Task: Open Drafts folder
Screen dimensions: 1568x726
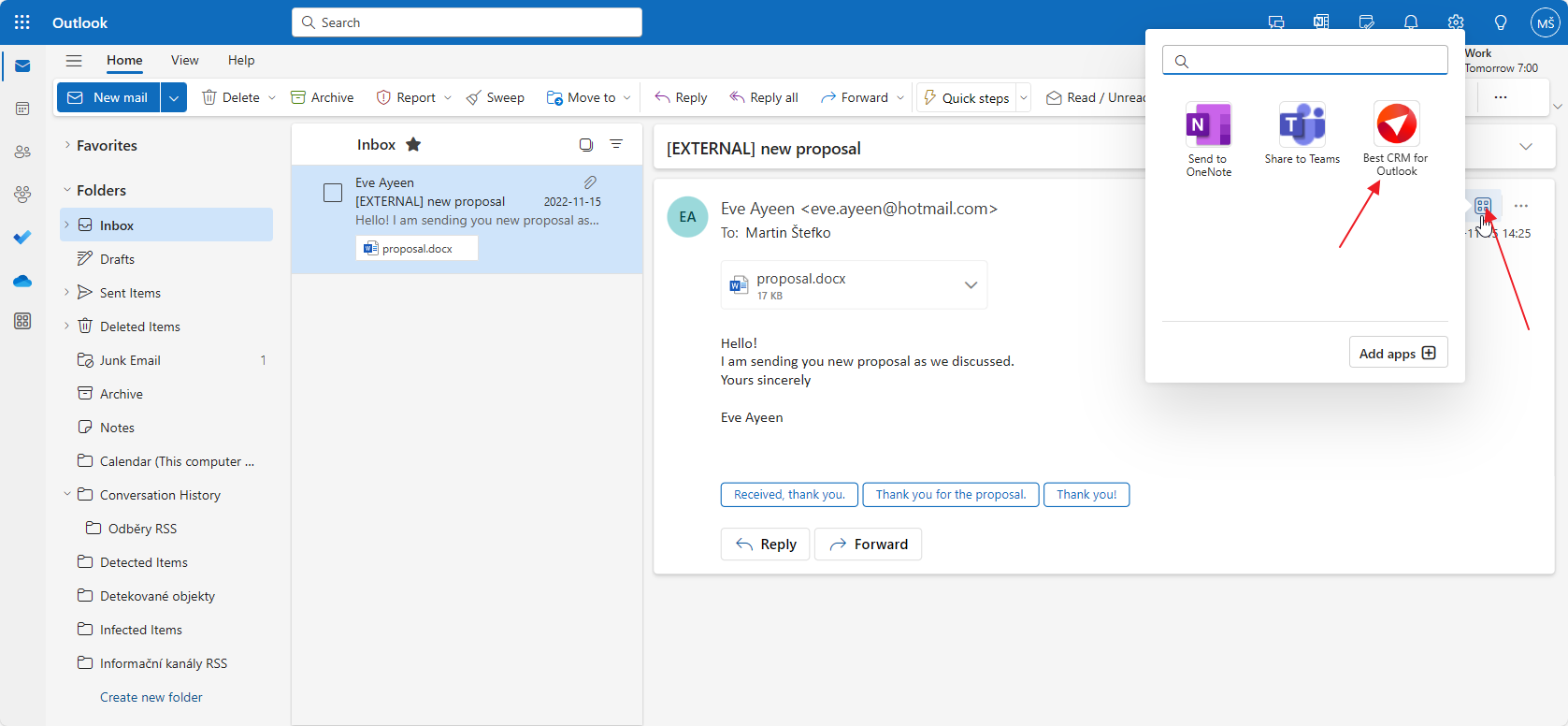Action: pyautogui.click(x=166, y=259)
